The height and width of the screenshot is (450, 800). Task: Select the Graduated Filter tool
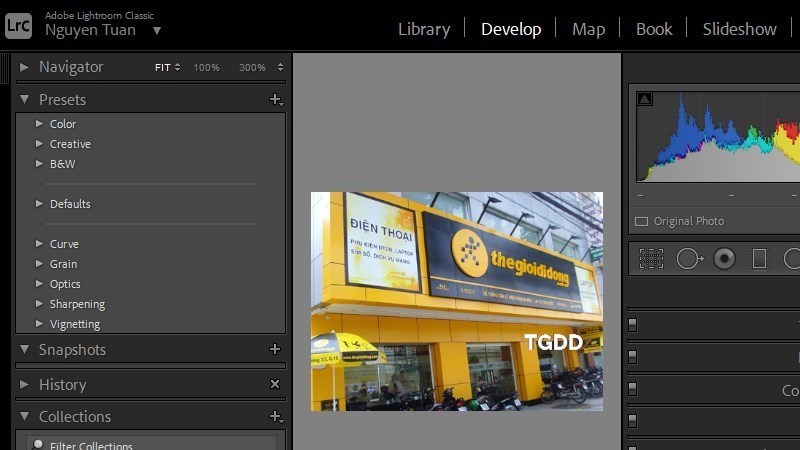pyautogui.click(x=759, y=259)
